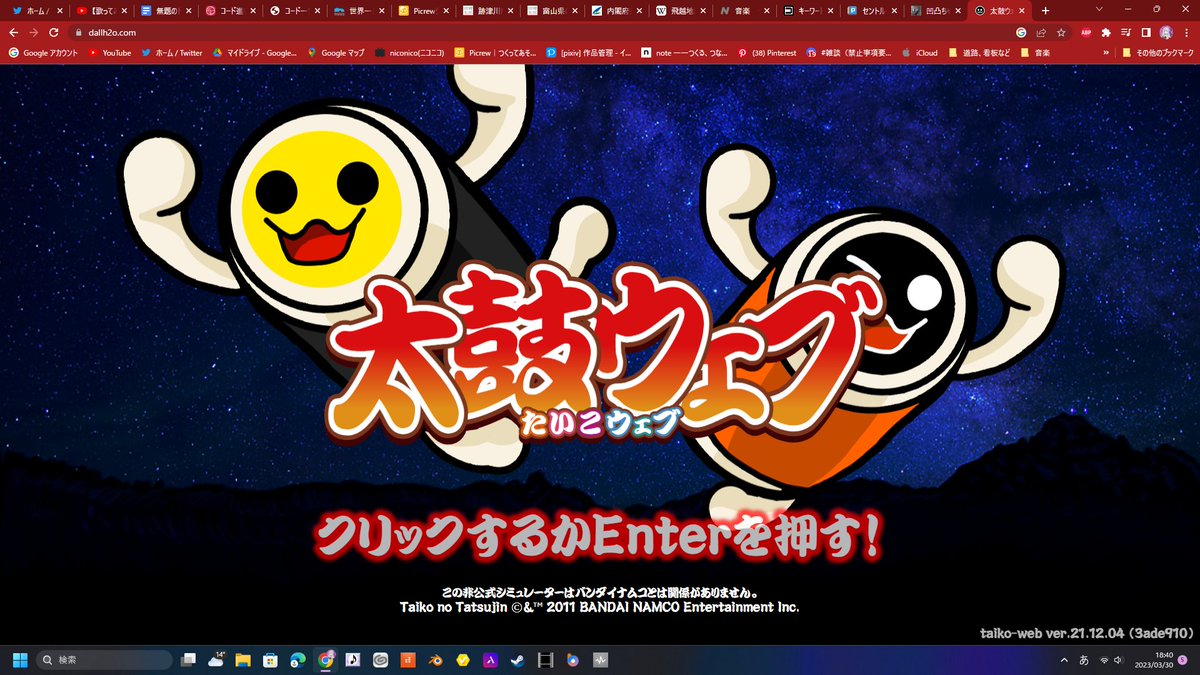Click the share page icon in address bar
Image resolution: width=1200 pixels, height=675 pixels.
click(1041, 32)
